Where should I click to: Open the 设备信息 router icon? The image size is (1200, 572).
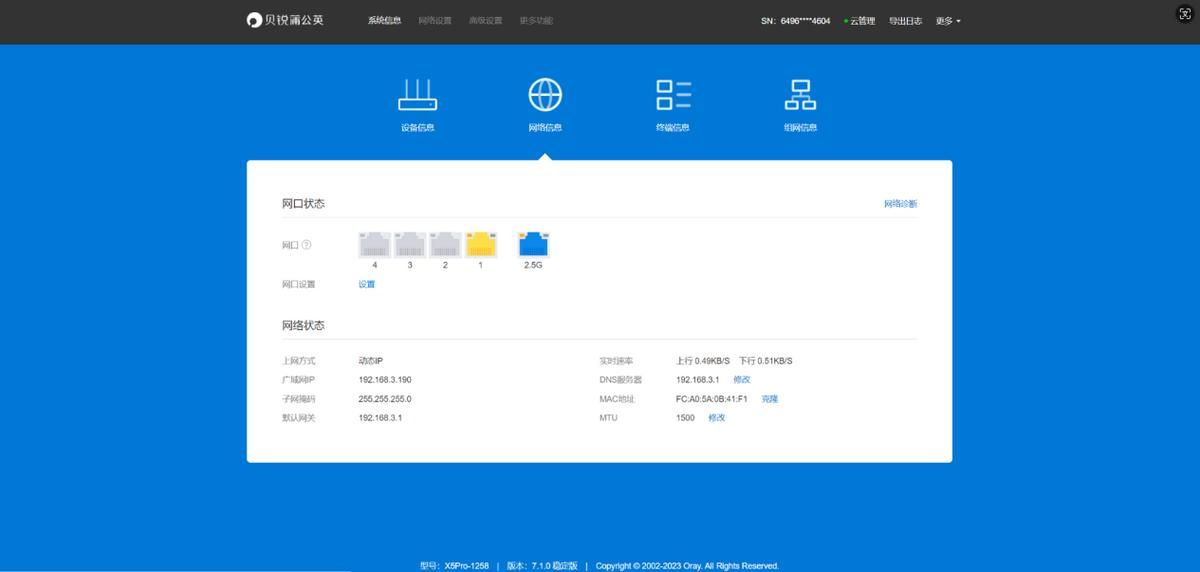point(418,95)
